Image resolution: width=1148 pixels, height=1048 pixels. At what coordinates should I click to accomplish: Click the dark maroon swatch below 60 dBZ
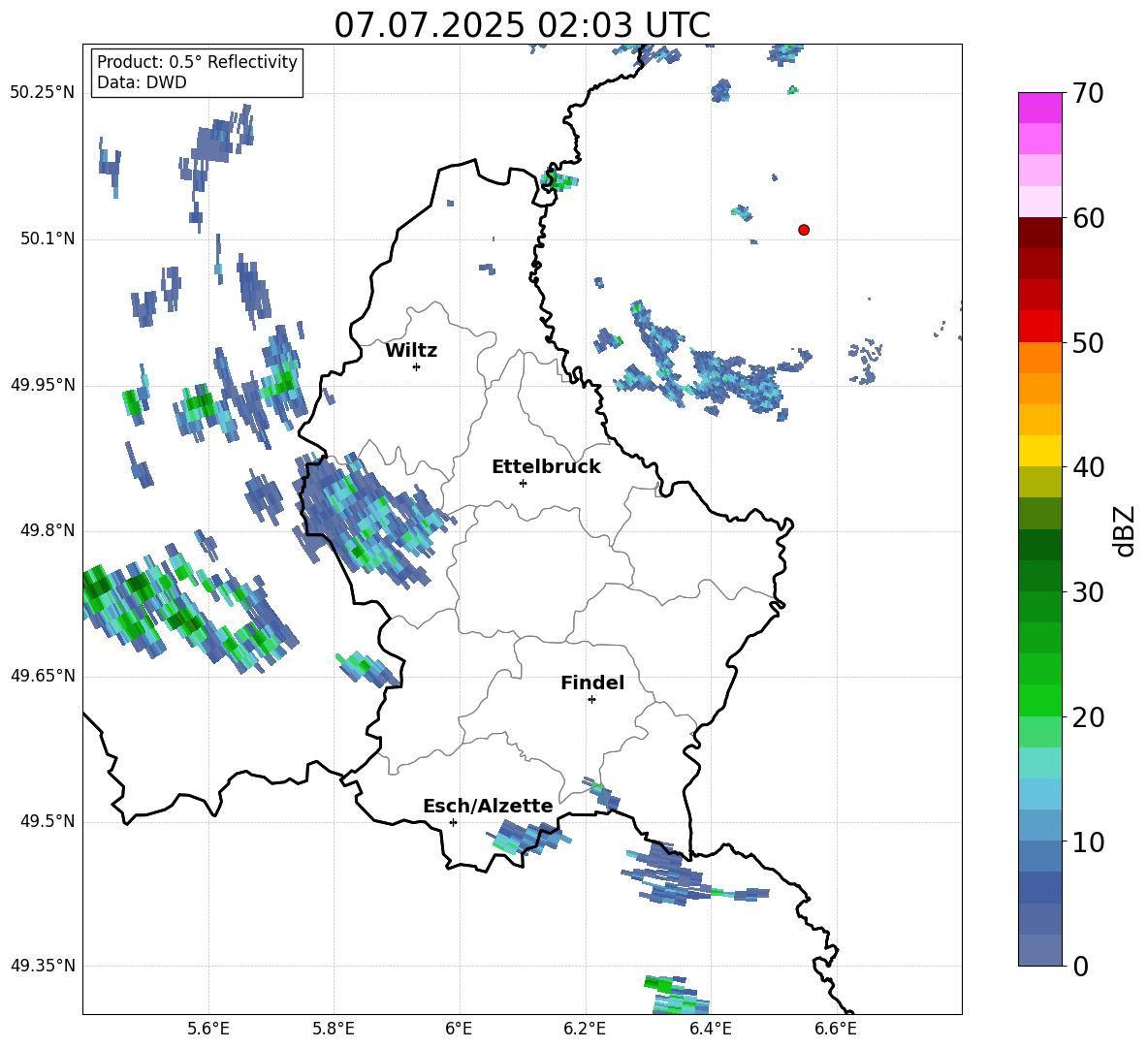(1039, 233)
